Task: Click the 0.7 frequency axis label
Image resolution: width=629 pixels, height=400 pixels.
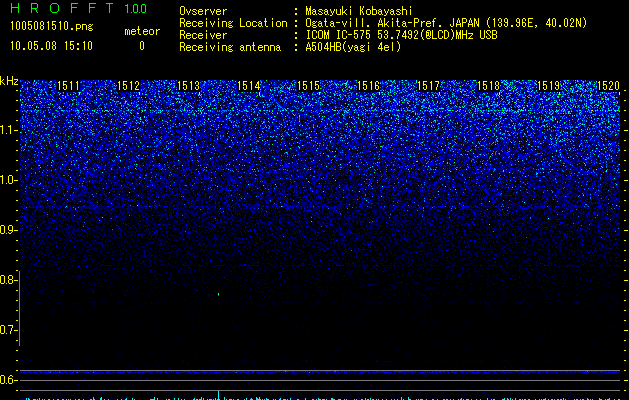Action: [x=8, y=330]
